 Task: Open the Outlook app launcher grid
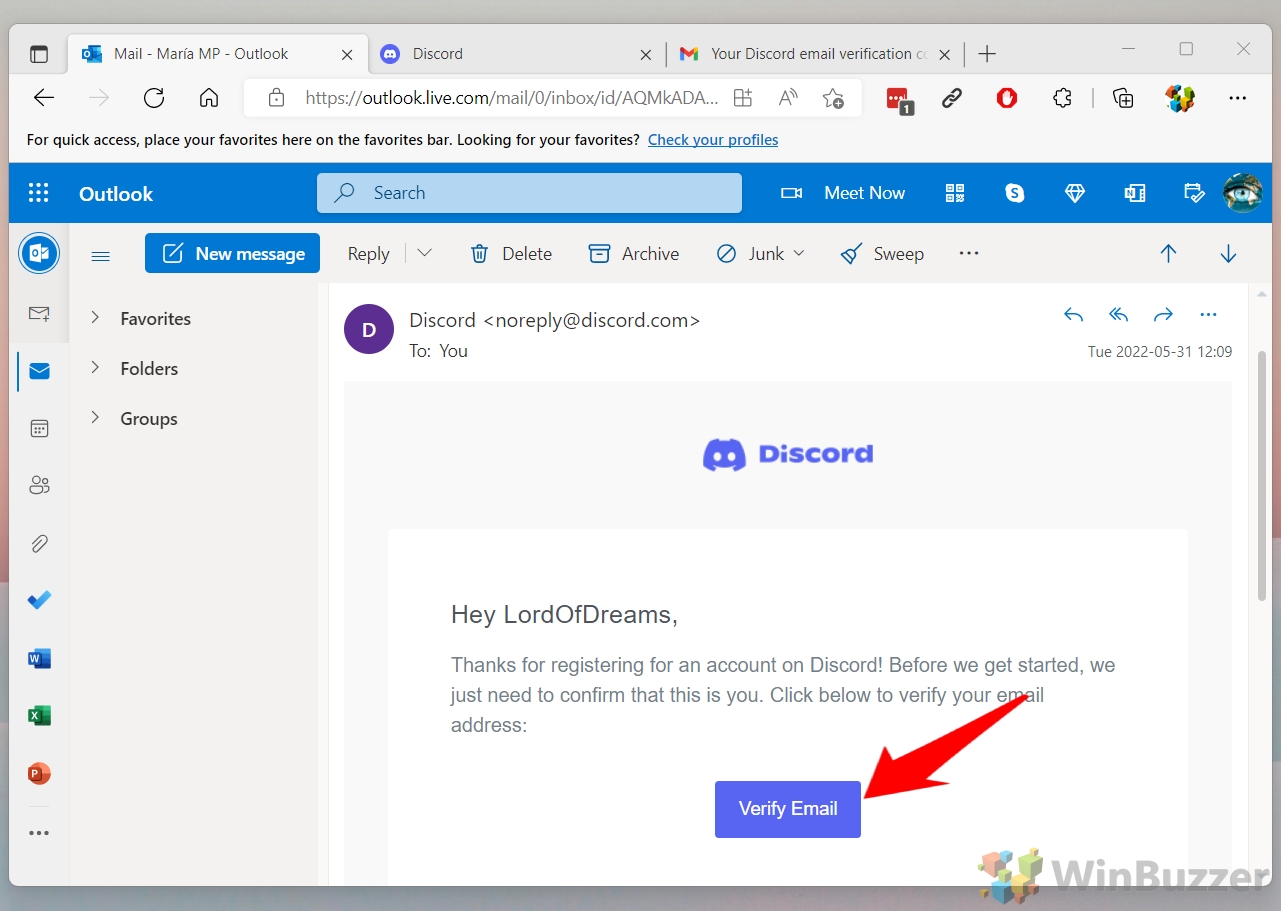point(39,193)
